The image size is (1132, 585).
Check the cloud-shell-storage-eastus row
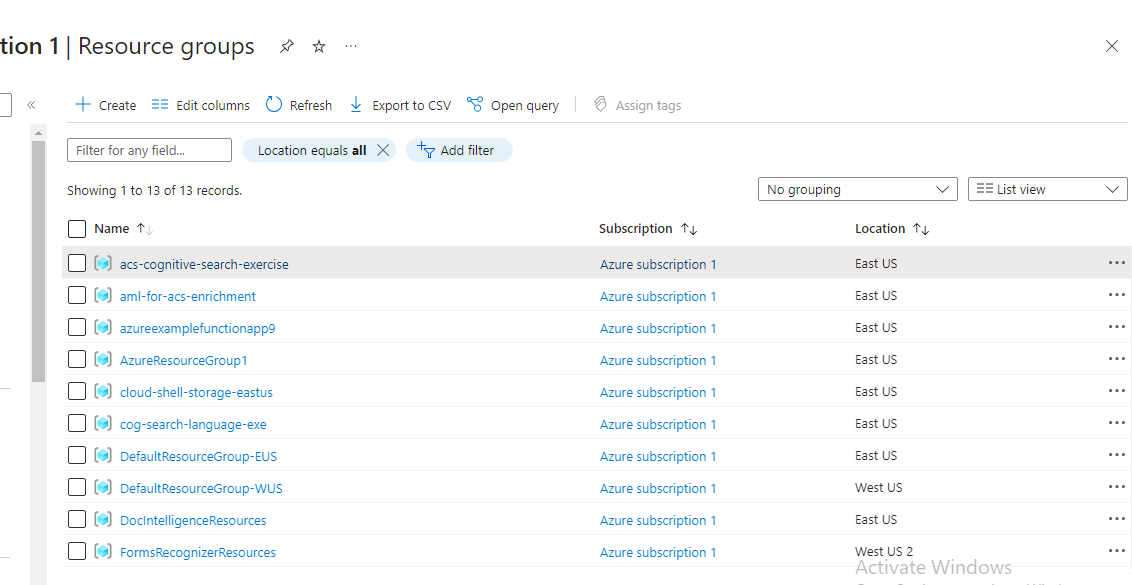[77, 391]
